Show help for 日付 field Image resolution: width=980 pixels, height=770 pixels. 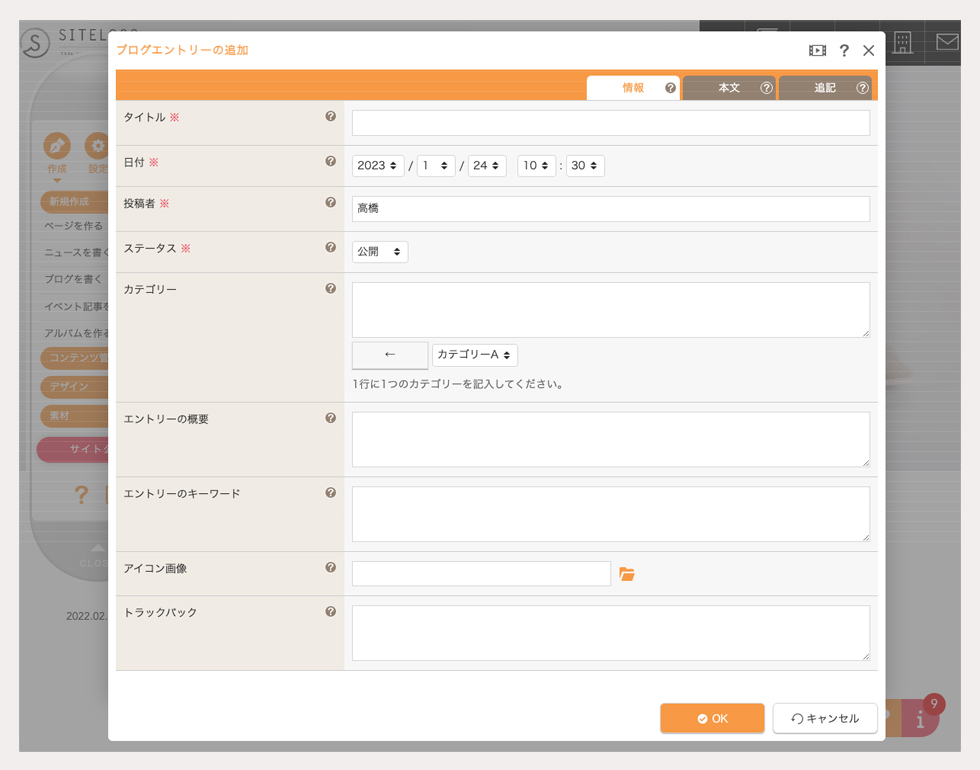pyautogui.click(x=331, y=161)
